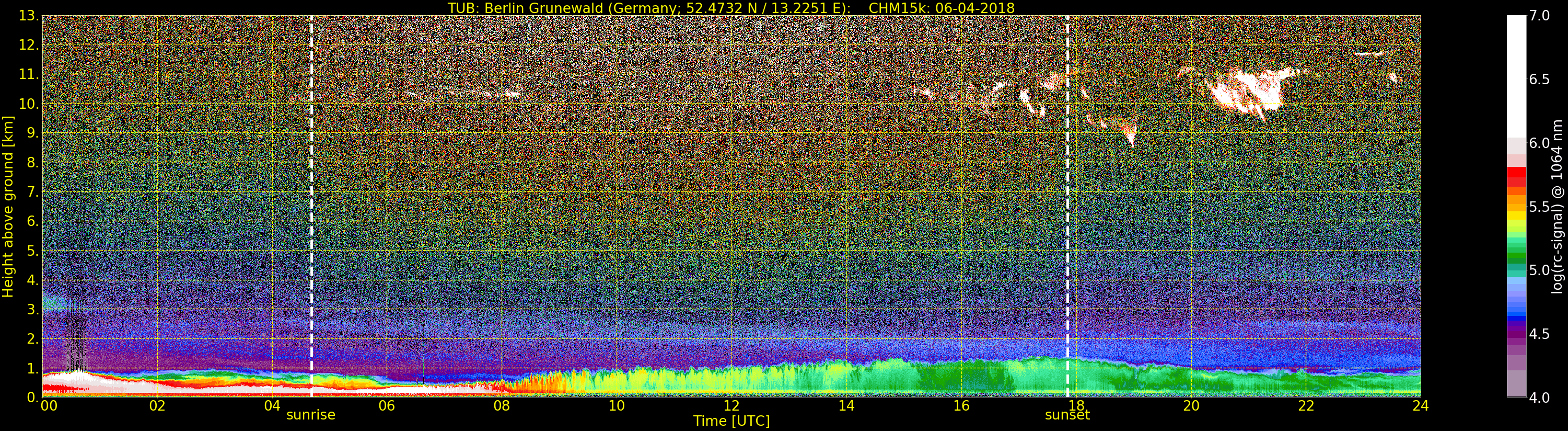Click the "2." height axis tick label

click(32, 339)
